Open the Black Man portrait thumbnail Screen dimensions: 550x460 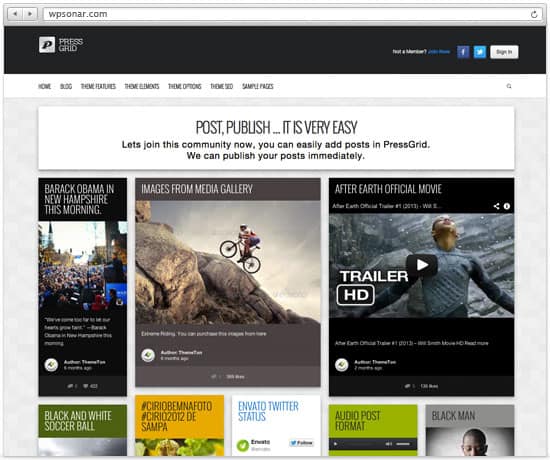point(470,442)
